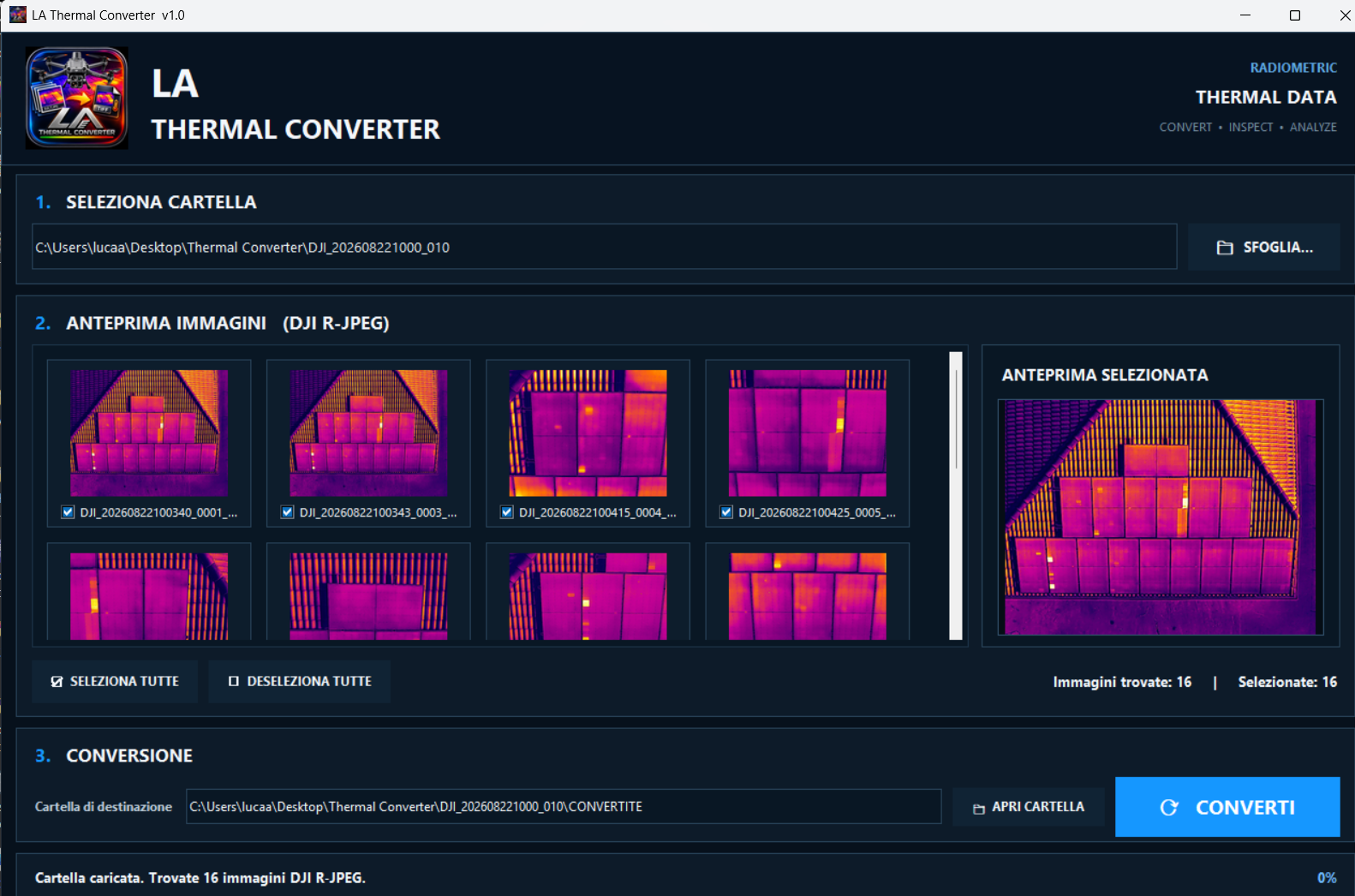The height and width of the screenshot is (896, 1355).
Task: Click the Cartella di destinazione path field
Action: 564,807
